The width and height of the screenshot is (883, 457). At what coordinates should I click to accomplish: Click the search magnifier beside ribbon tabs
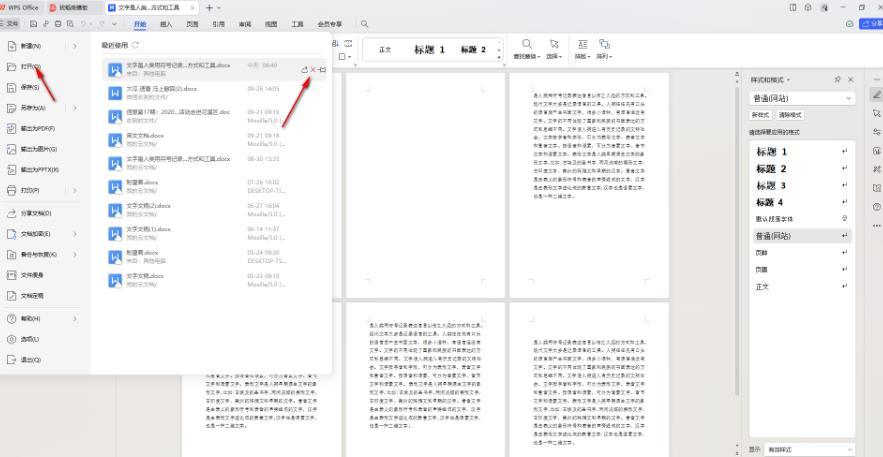click(364, 24)
